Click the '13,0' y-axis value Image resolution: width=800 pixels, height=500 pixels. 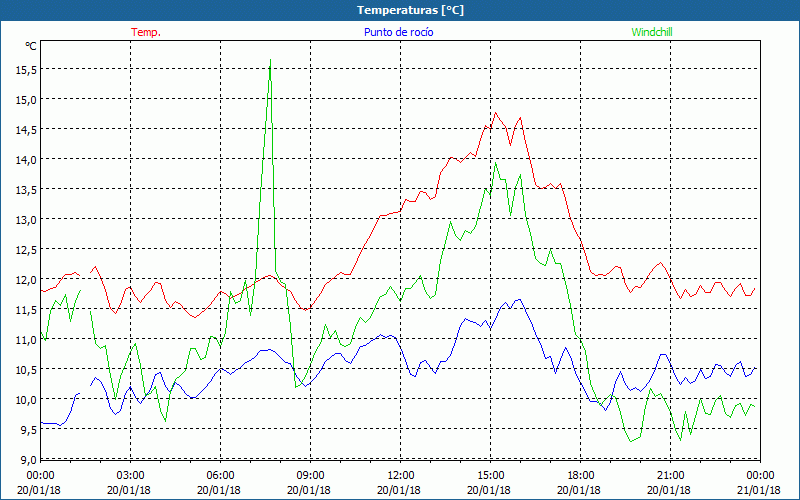(x=26, y=220)
